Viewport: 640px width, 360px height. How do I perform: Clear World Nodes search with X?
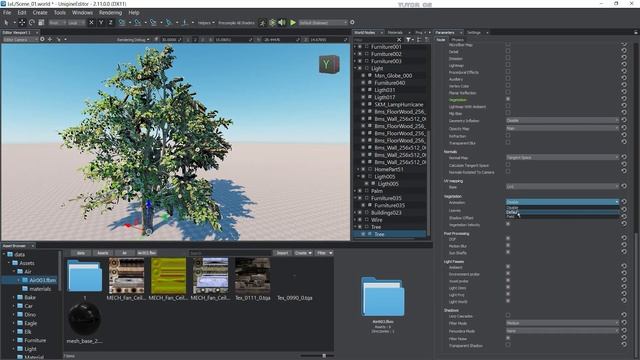coord(399,40)
